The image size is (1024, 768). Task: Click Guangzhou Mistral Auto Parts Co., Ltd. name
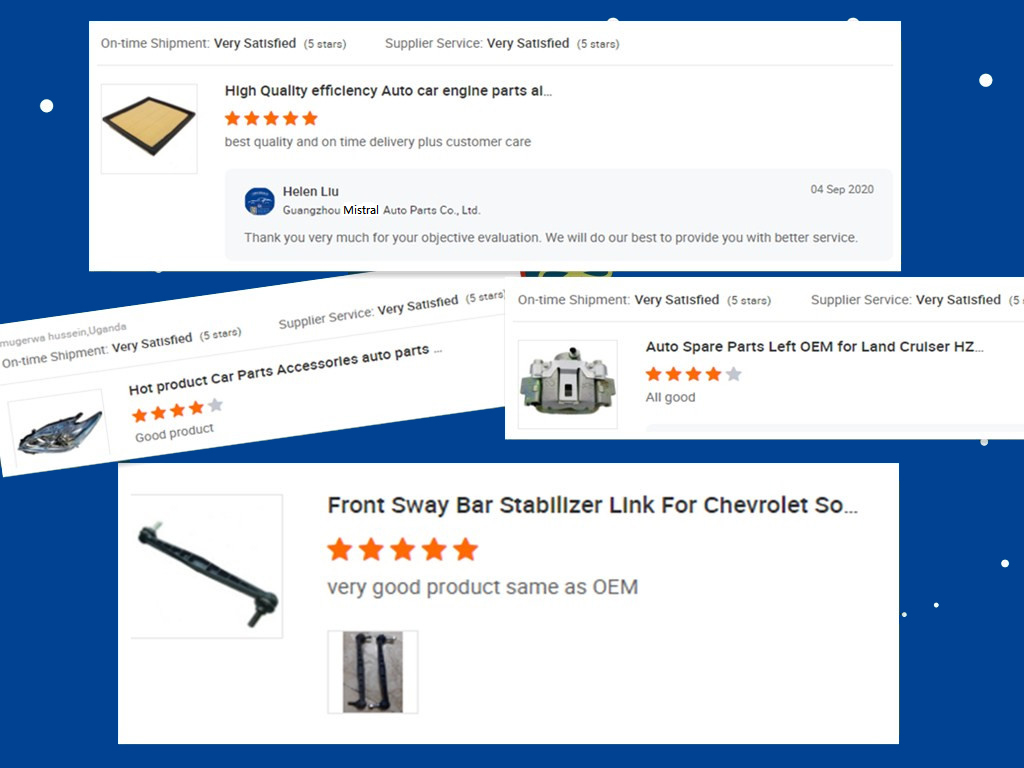(381, 210)
